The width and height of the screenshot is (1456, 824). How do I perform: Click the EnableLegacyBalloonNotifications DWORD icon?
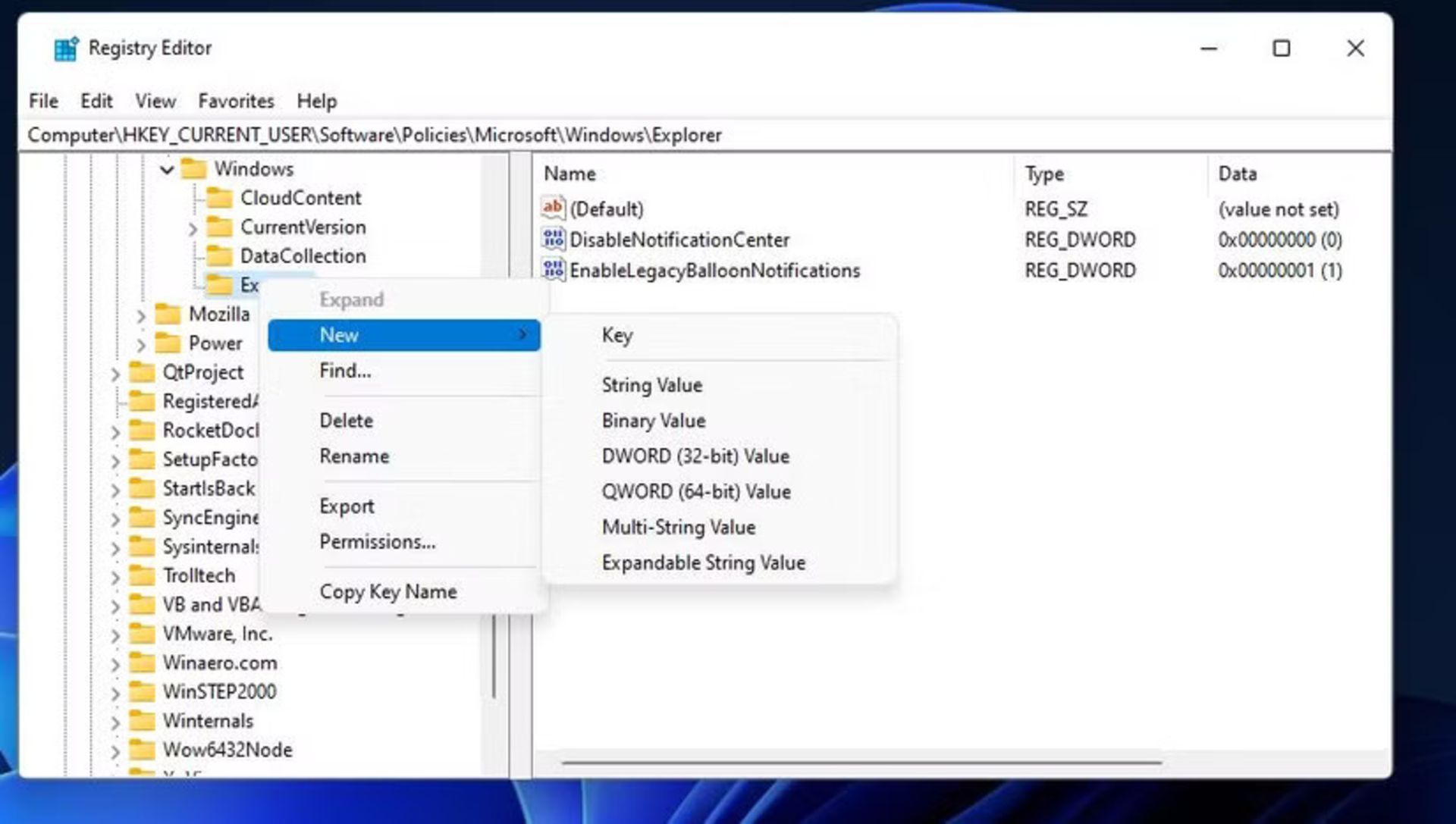[x=554, y=270]
